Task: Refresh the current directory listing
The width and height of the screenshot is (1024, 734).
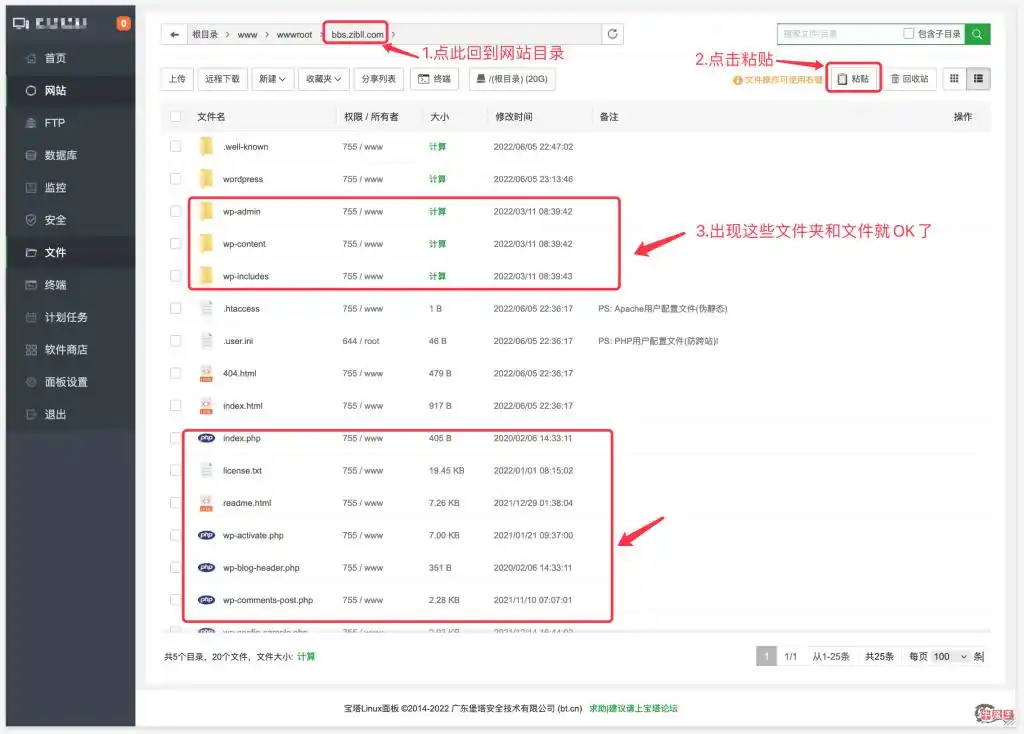Action: pos(613,34)
